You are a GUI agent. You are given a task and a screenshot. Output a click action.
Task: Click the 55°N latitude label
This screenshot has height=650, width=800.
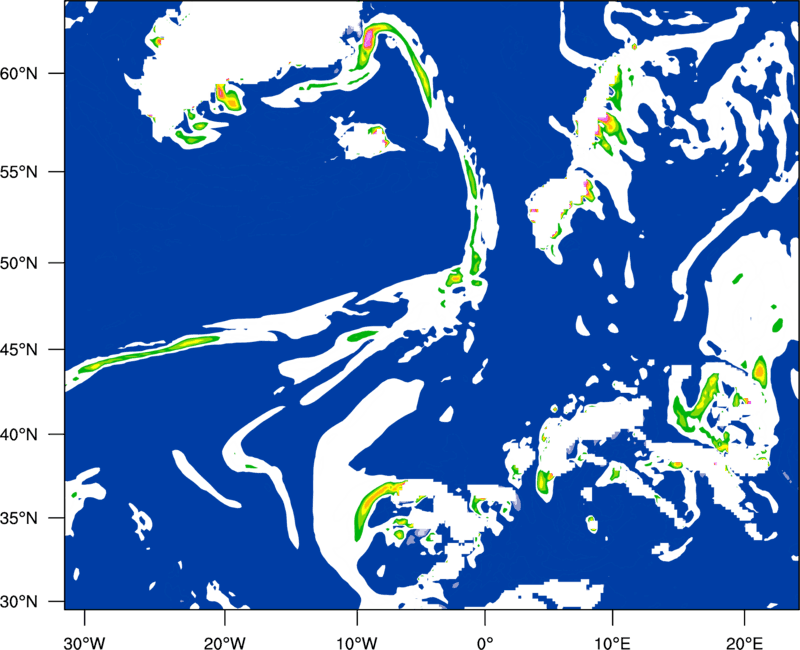[19, 172]
